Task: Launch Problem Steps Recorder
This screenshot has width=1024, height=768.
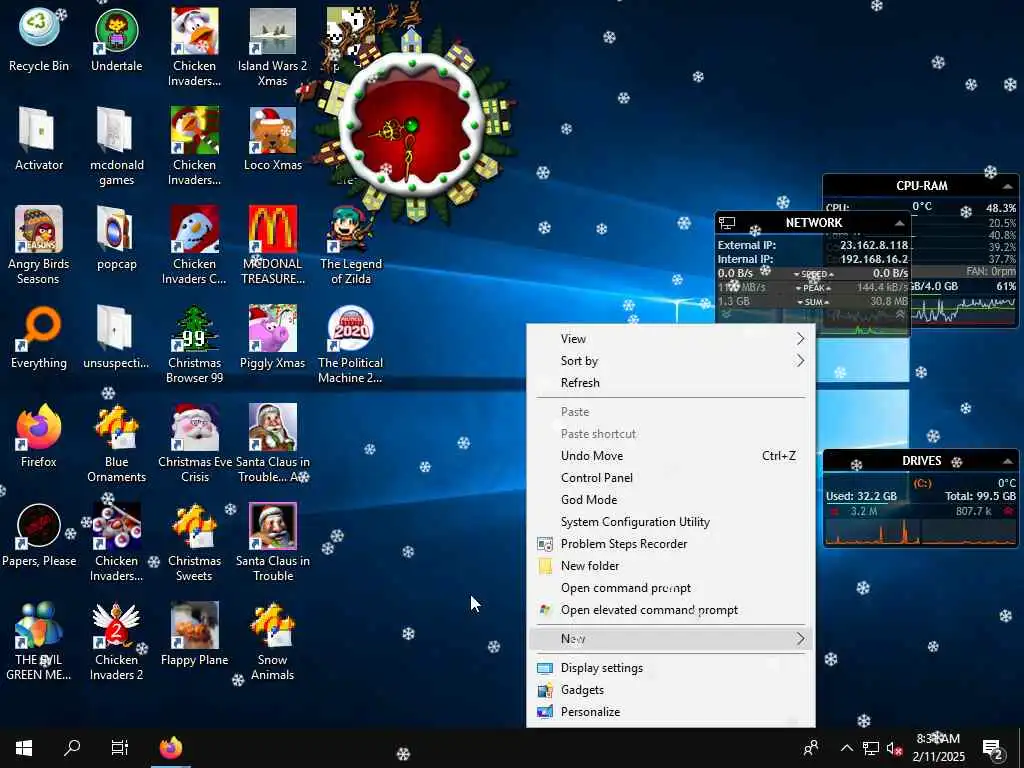Action: pyautogui.click(x=671, y=543)
